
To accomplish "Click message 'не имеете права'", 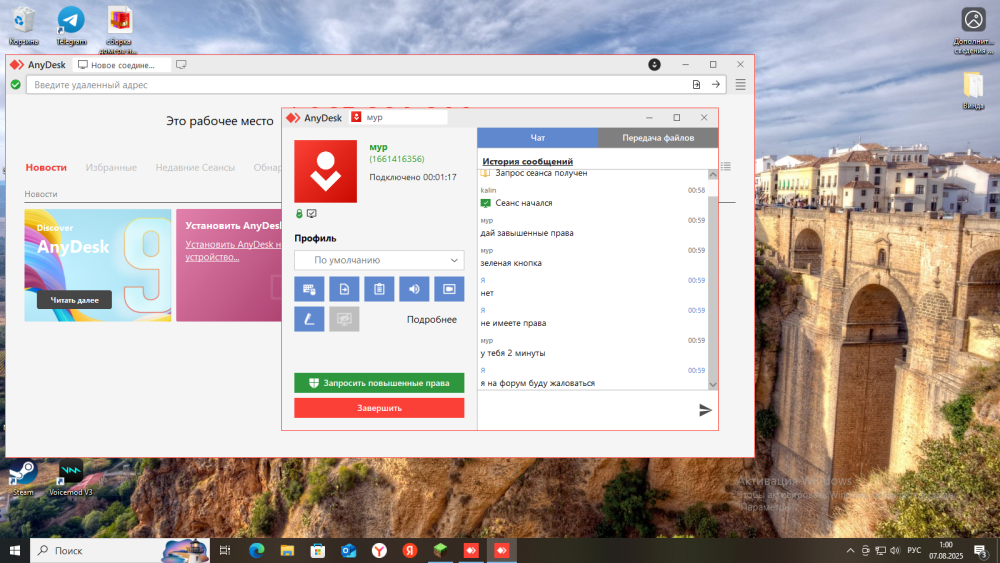I will coord(513,323).
